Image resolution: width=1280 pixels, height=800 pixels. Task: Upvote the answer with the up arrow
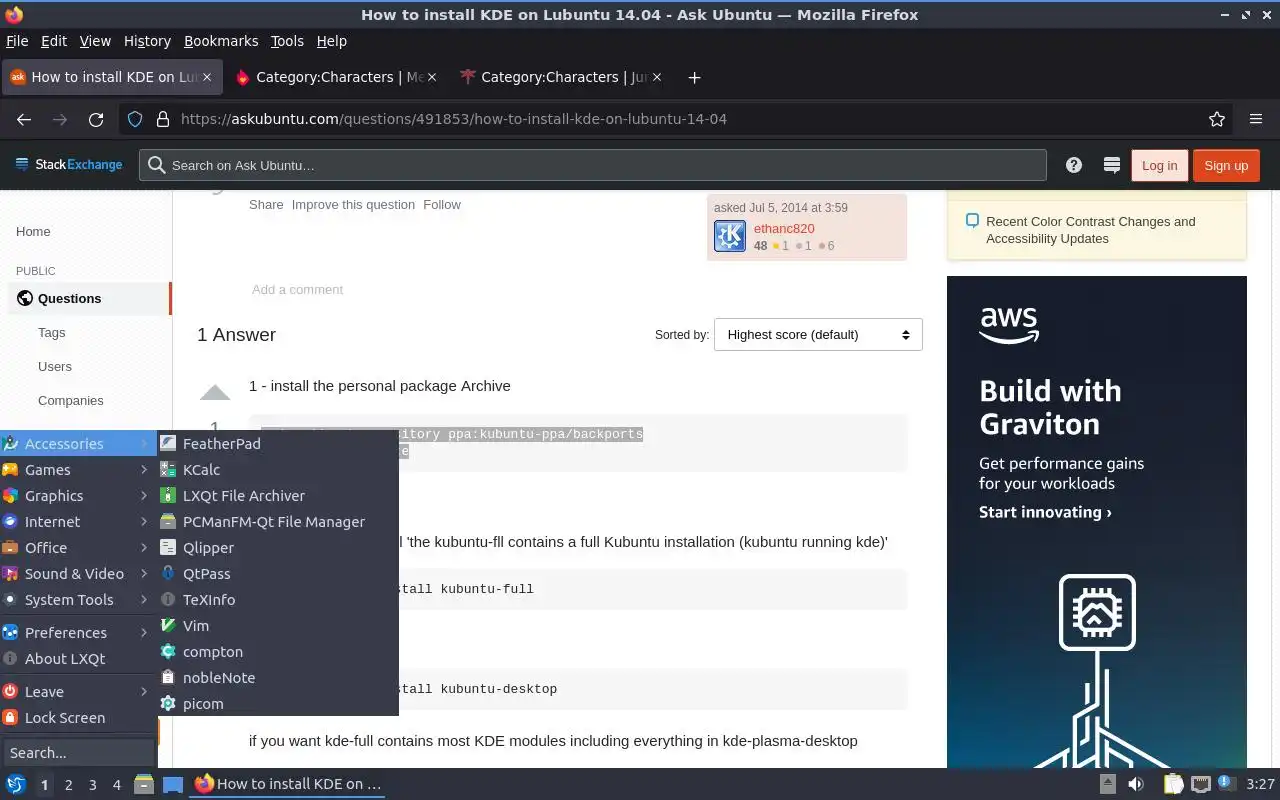tap(215, 392)
